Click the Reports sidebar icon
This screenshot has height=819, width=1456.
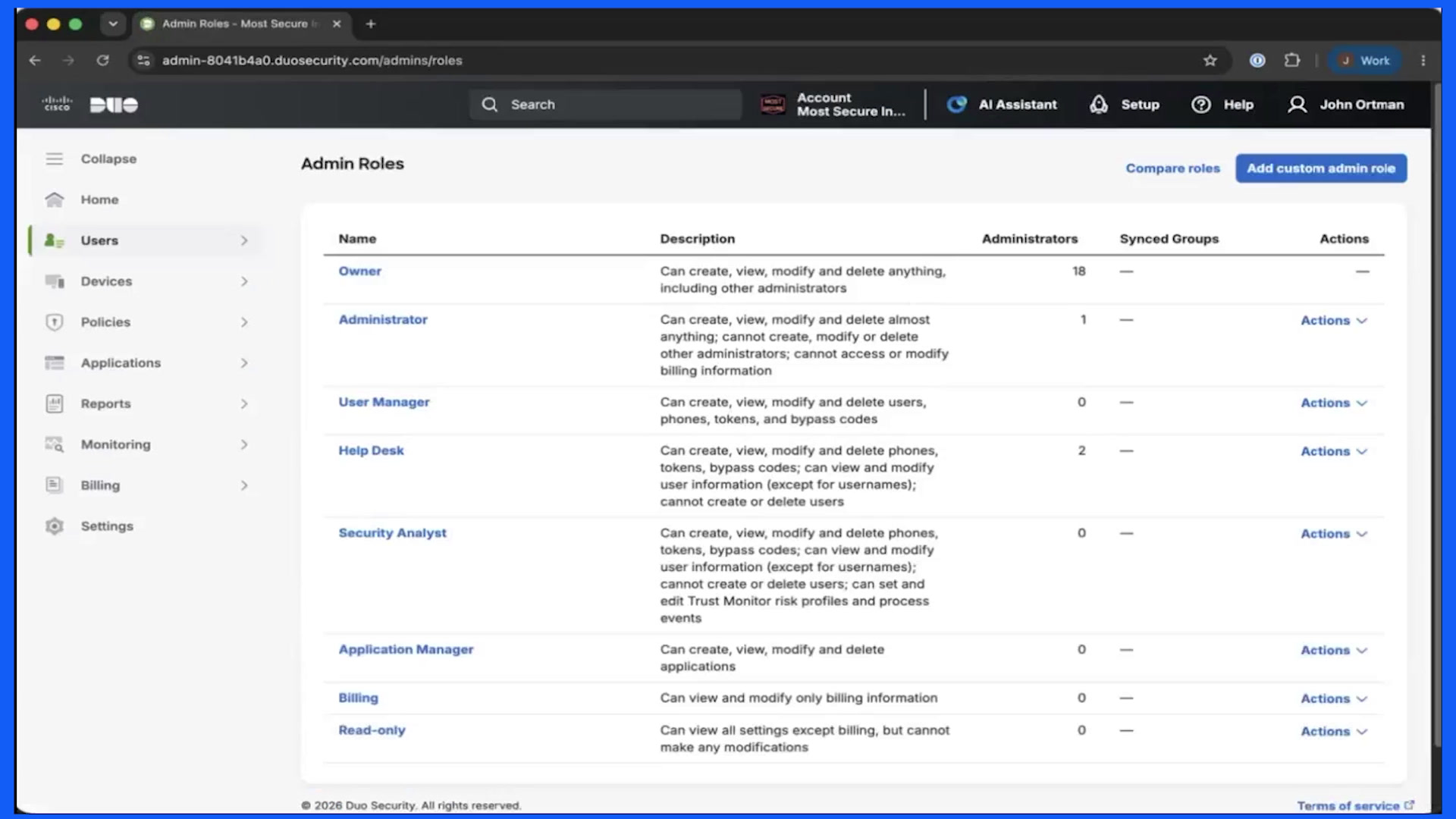coord(54,403)
